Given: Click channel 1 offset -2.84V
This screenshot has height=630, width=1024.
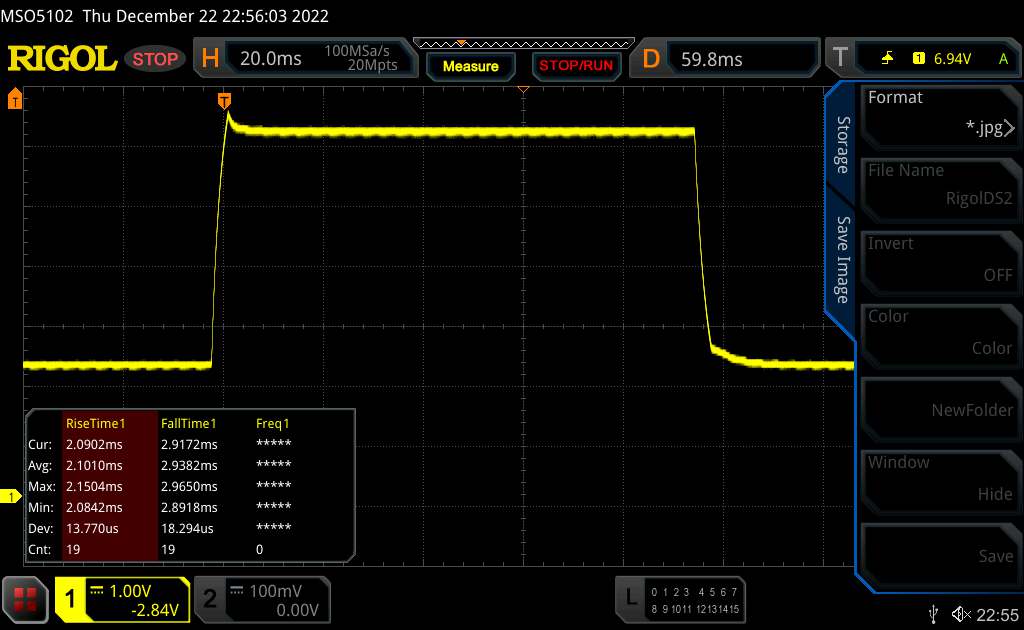Looking at the screenshot, I should (x=155, y=610).
